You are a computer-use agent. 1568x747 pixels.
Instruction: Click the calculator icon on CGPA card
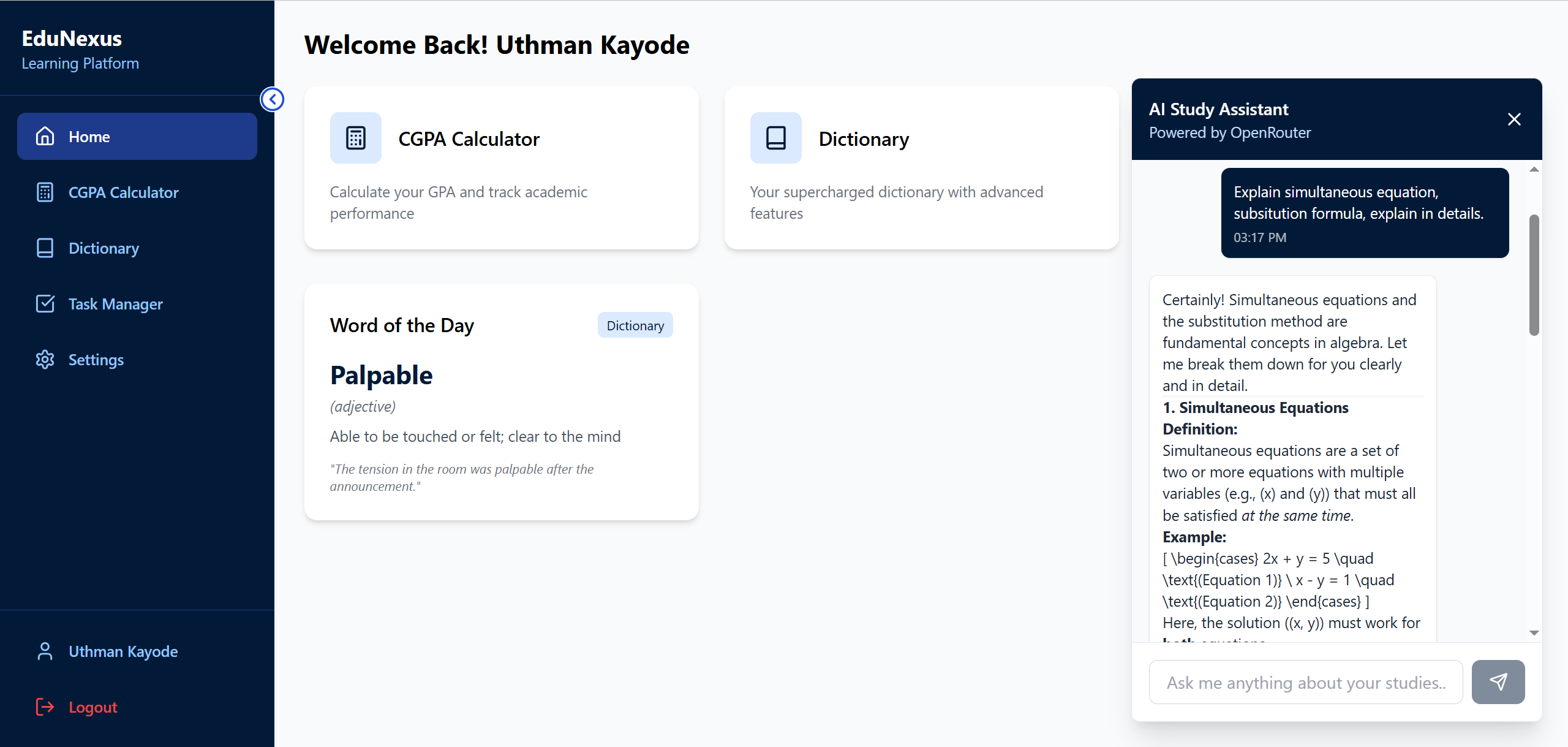coord(355,138)
